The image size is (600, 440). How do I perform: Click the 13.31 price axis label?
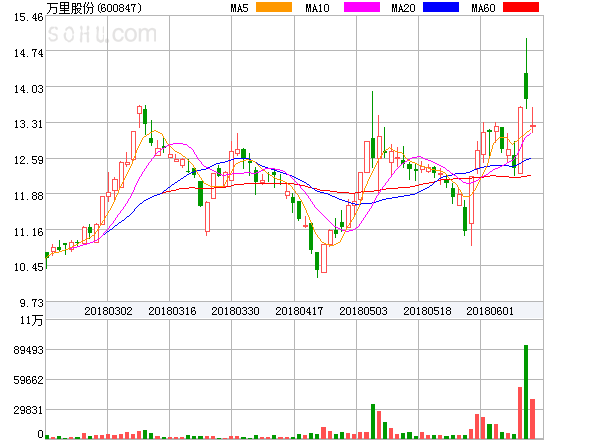pos(29,124)
